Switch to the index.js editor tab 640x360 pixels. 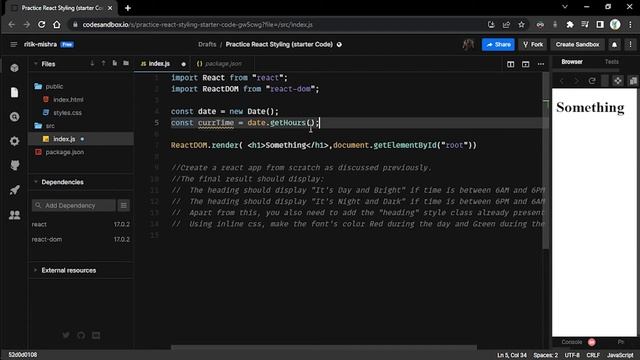pos(159,64)
